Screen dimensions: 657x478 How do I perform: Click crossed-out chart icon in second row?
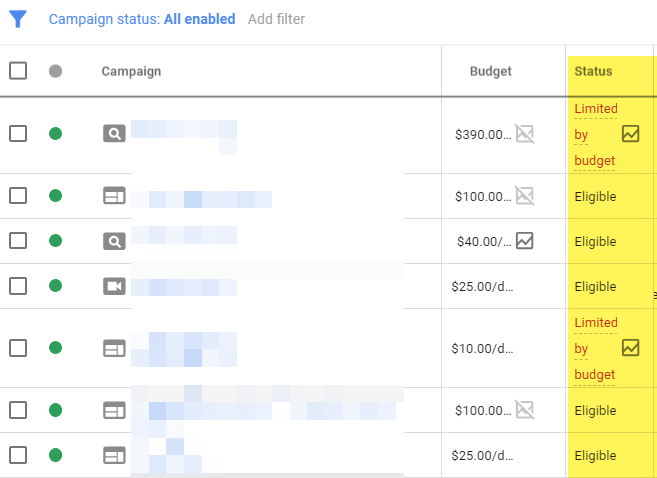(525, 196)
